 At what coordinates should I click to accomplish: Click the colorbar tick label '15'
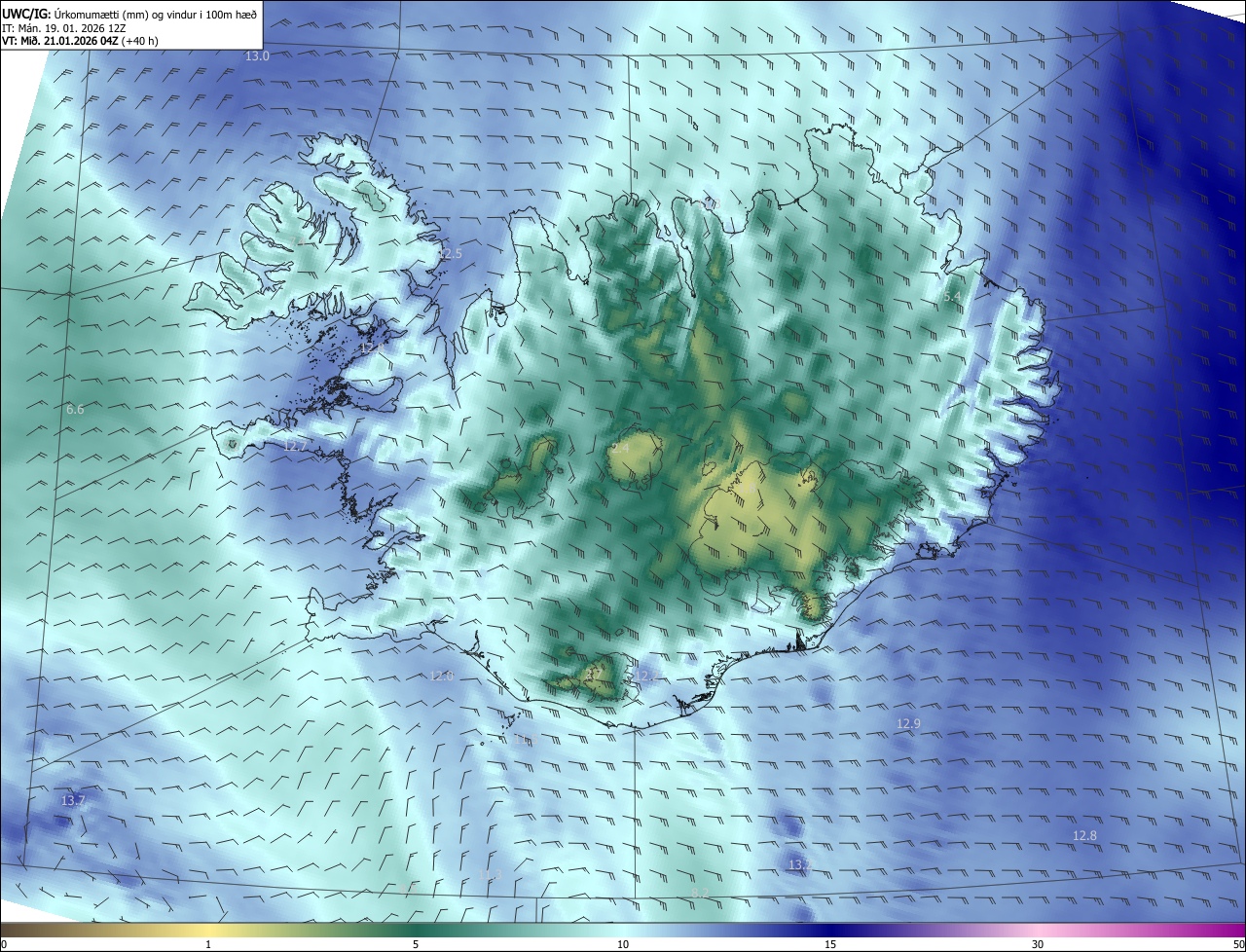830,944
